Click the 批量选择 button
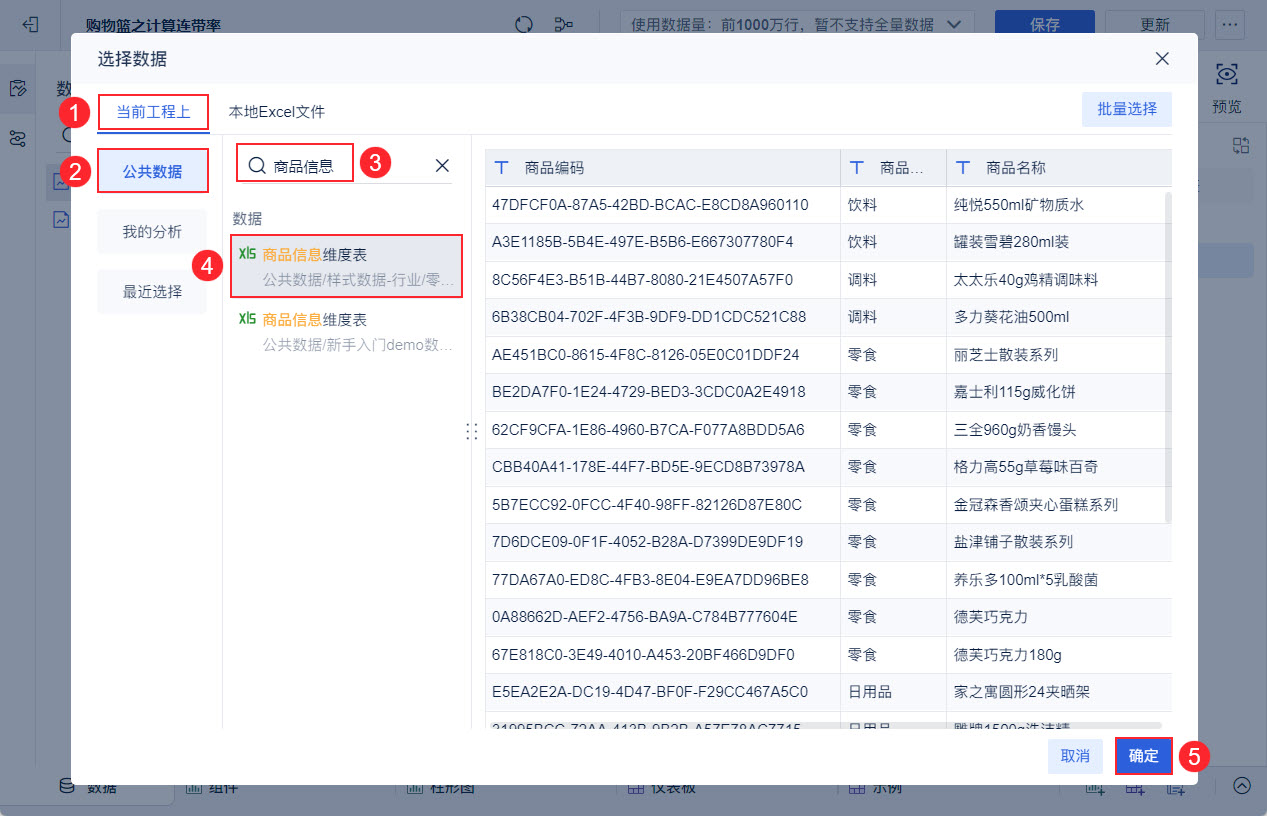 pos(1127,110)
